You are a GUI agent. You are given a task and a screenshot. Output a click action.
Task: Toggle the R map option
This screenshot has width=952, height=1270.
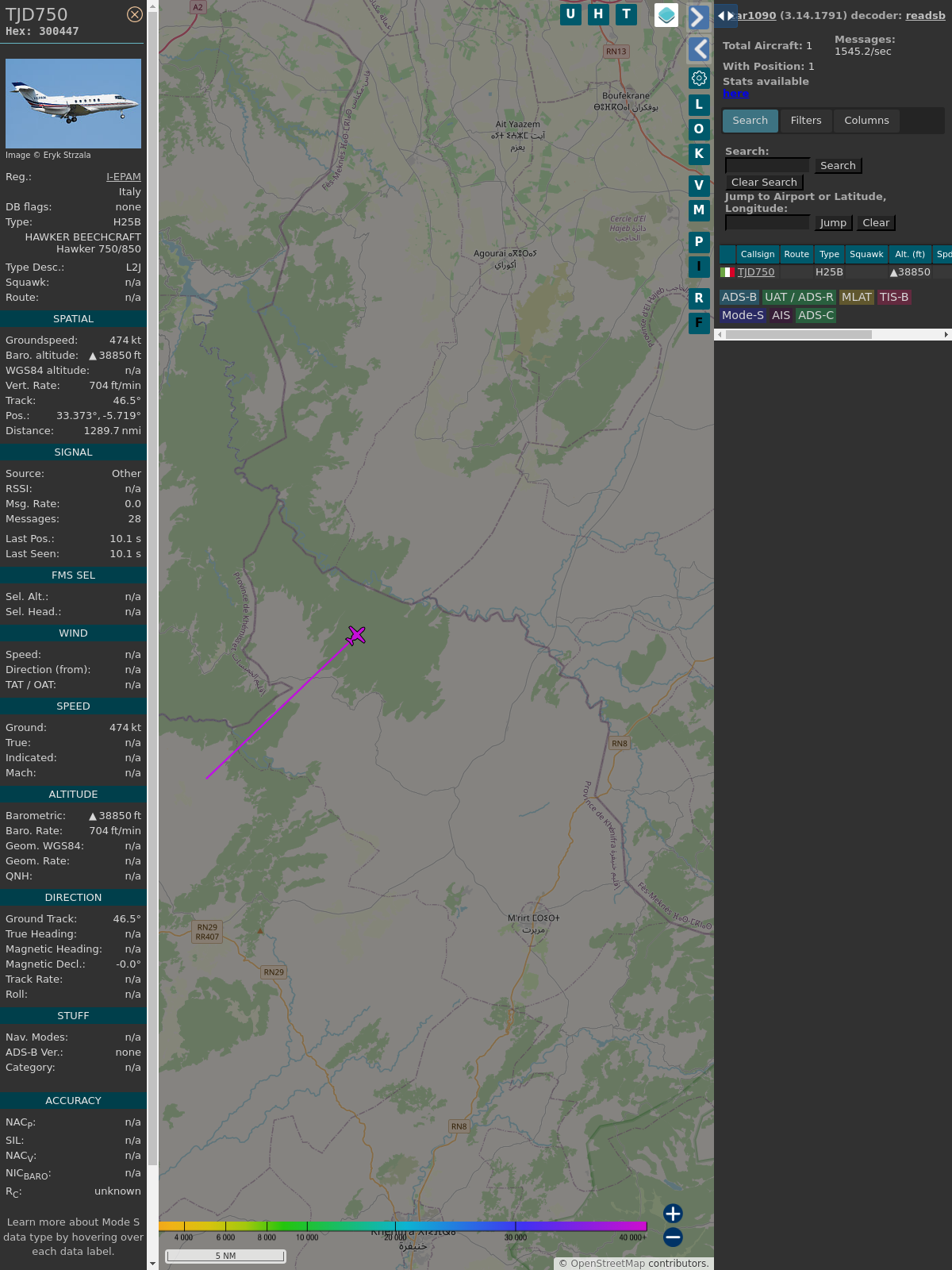(x=699, y=298)
